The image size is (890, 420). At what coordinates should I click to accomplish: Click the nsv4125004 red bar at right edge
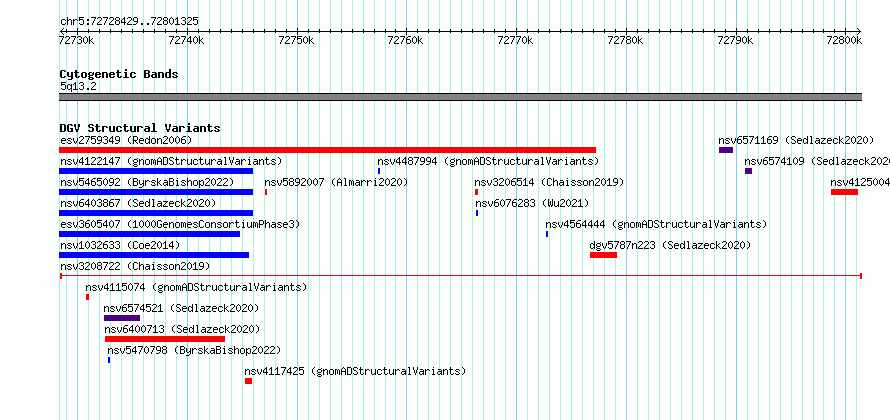pyautogui.click(x=845, y=192)
